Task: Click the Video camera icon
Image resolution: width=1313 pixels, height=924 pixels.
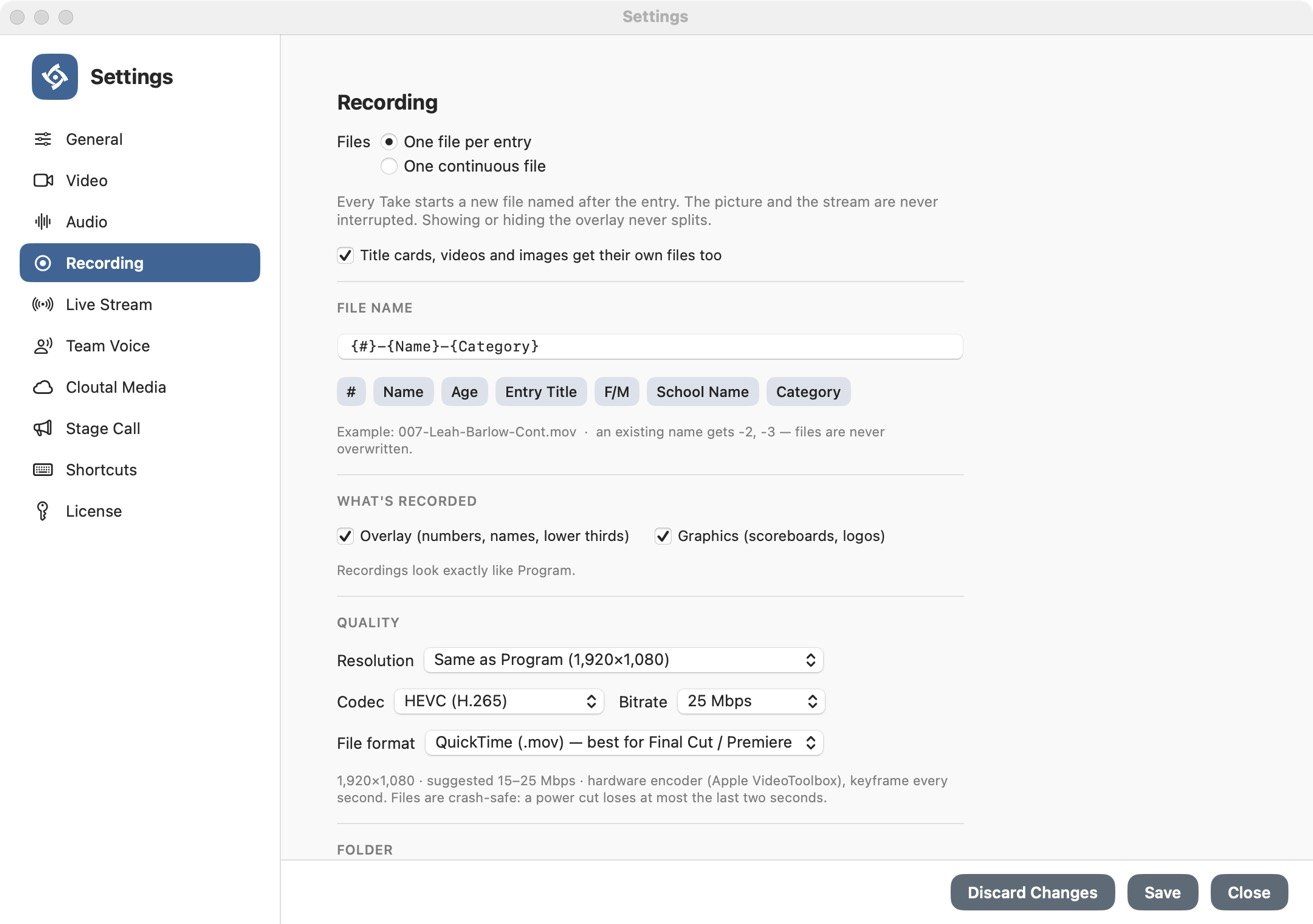Action: coord(43,180)
